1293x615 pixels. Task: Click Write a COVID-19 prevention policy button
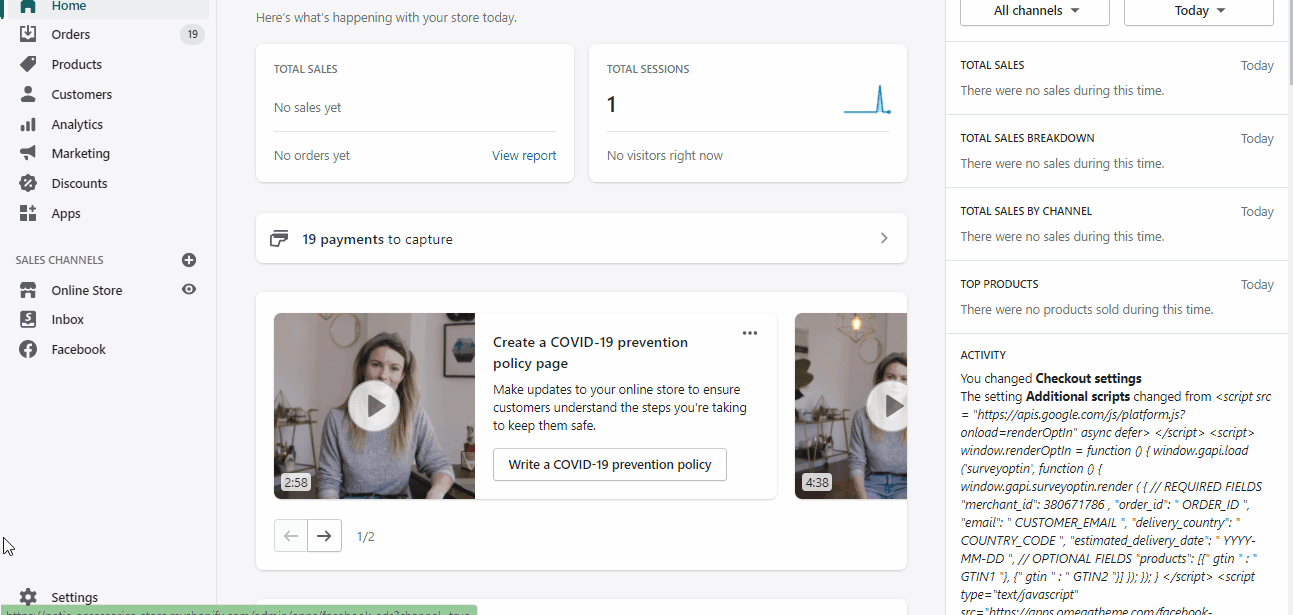[610, 464]
